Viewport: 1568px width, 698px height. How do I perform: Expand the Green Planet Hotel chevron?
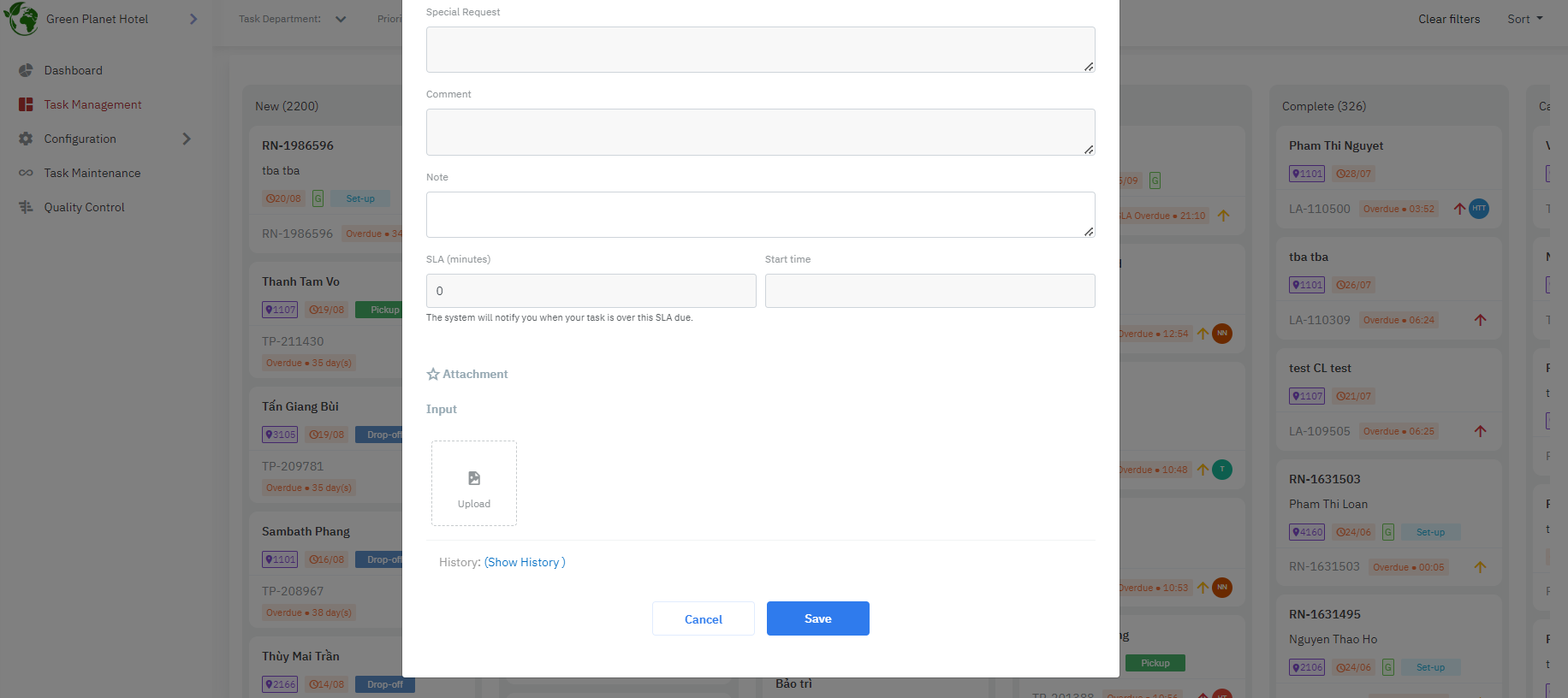point(193,19)
